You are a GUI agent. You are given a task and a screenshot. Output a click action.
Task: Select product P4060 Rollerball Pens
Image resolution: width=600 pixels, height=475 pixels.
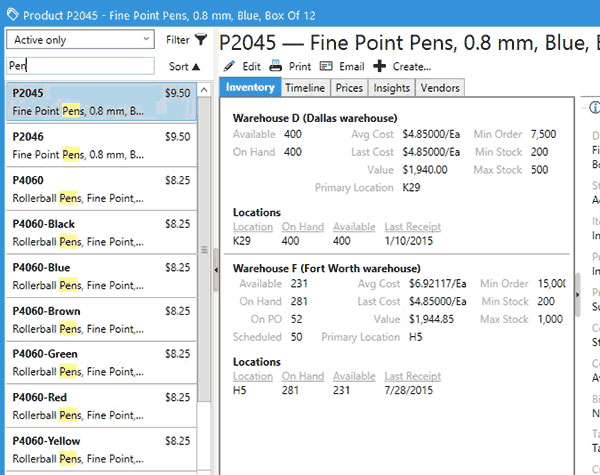click(101, 189)
